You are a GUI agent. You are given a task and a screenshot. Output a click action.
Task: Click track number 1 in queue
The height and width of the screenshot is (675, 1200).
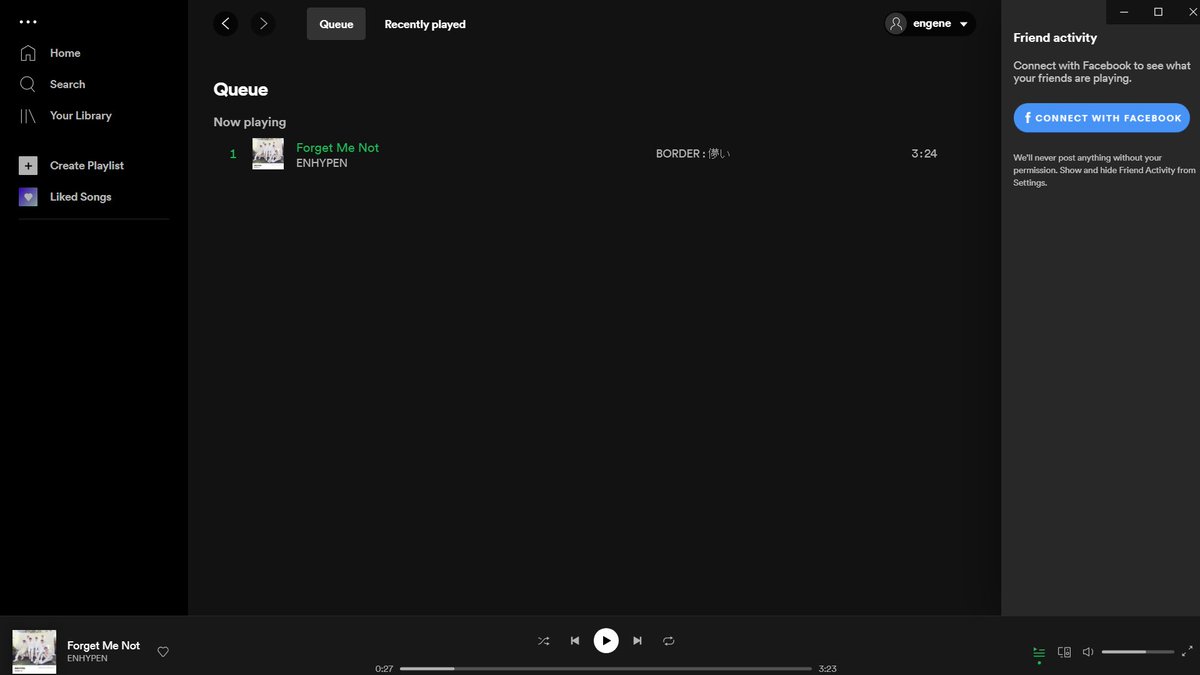233,154
